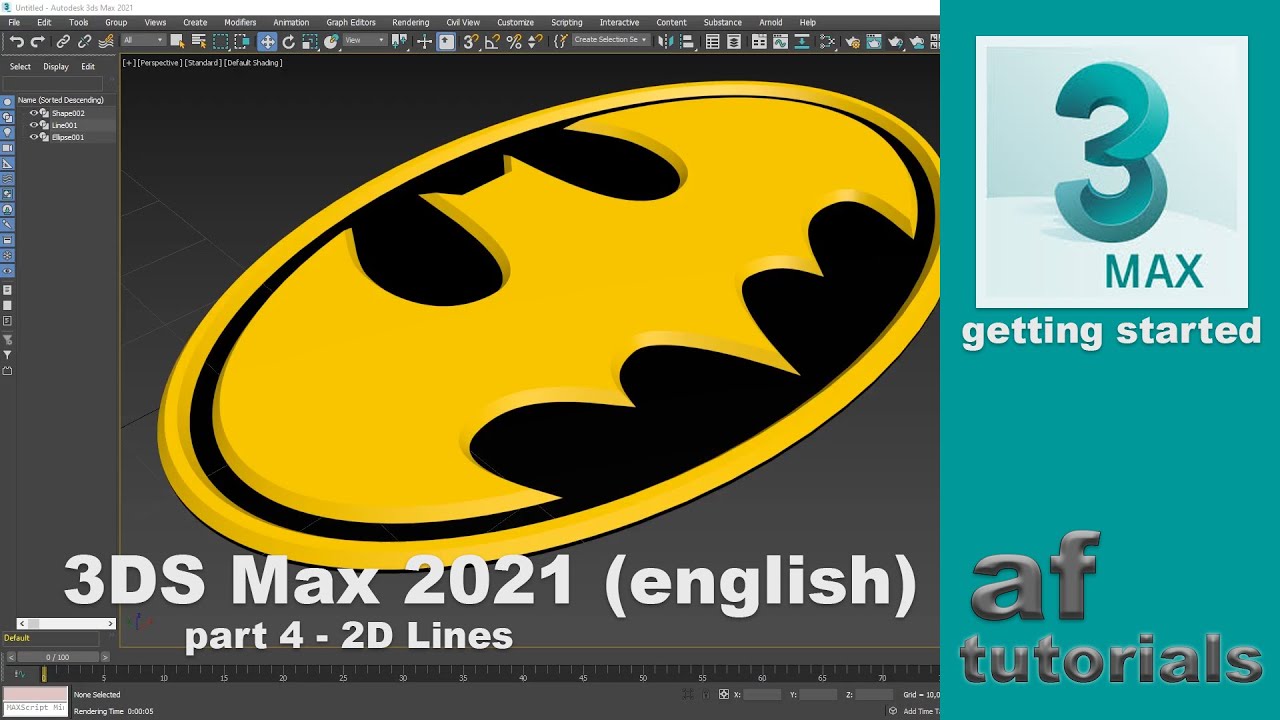Open the Standard viewport label menu

coord(202,63)
